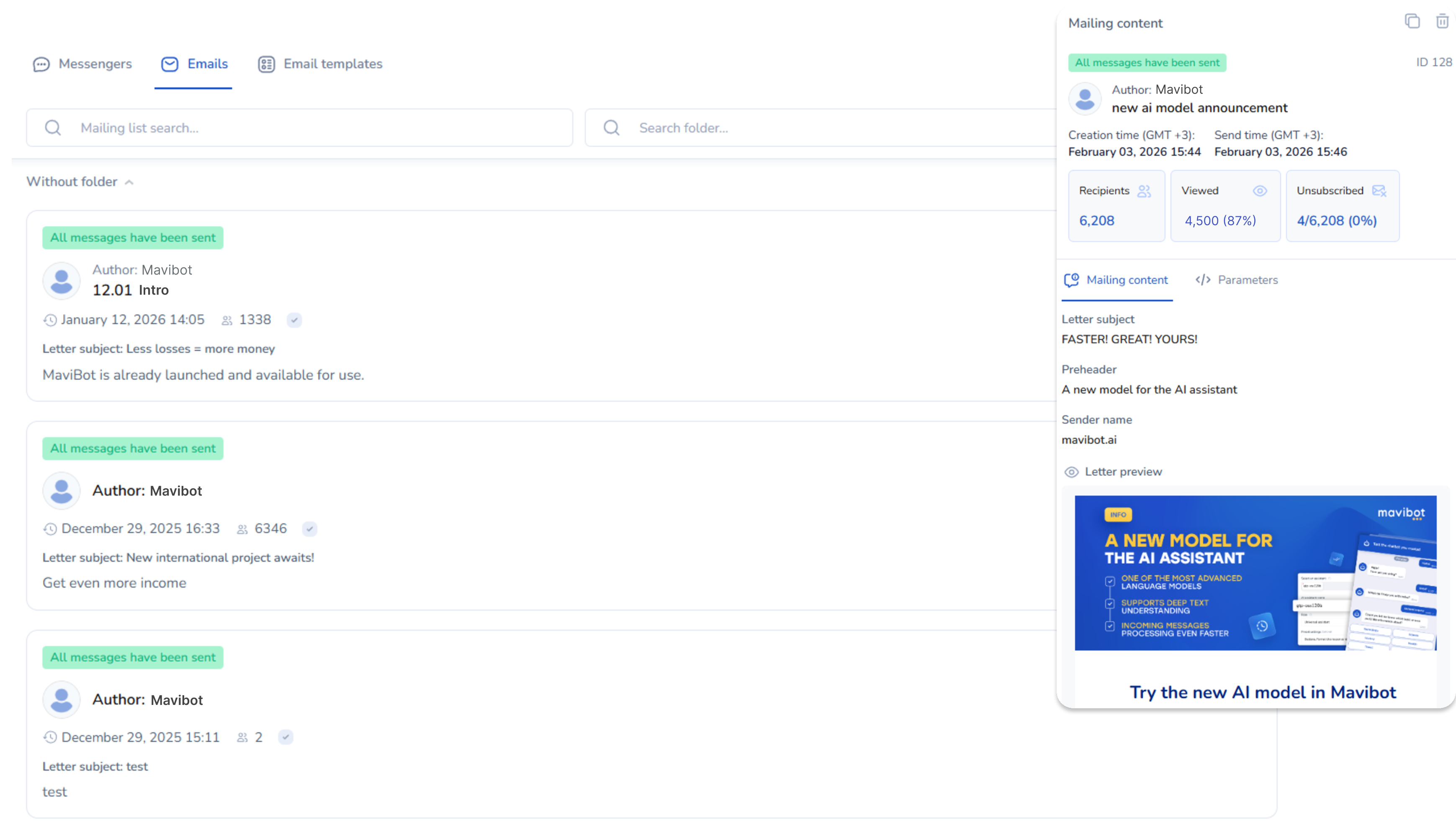The image size is (1456, 828).
Task: Click the trash delete icon
Action: point(1442,22)
